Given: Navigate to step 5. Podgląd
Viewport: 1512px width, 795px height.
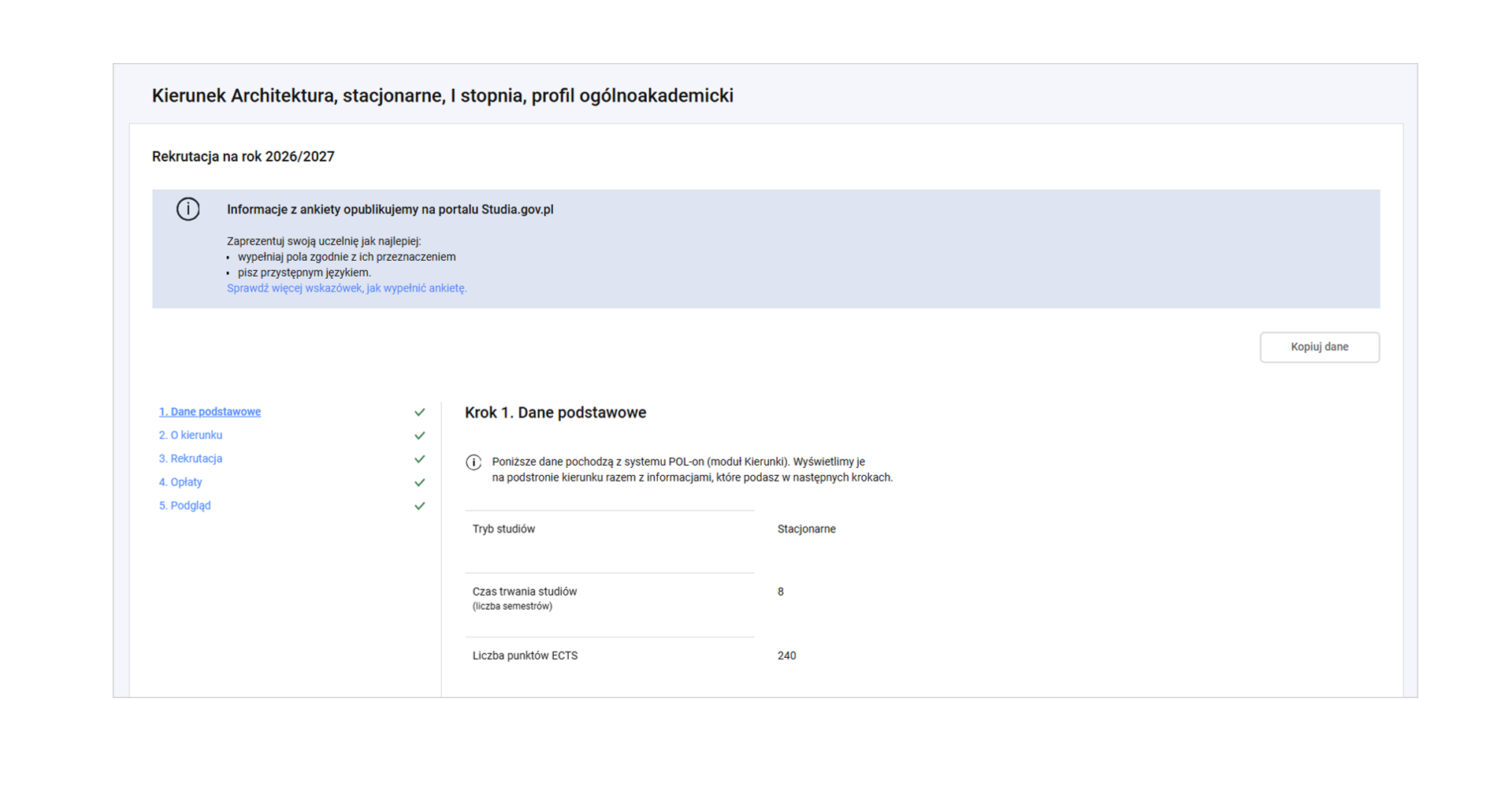Looking at the screenshot, I should pyautogui.click(x=185, y=506).
